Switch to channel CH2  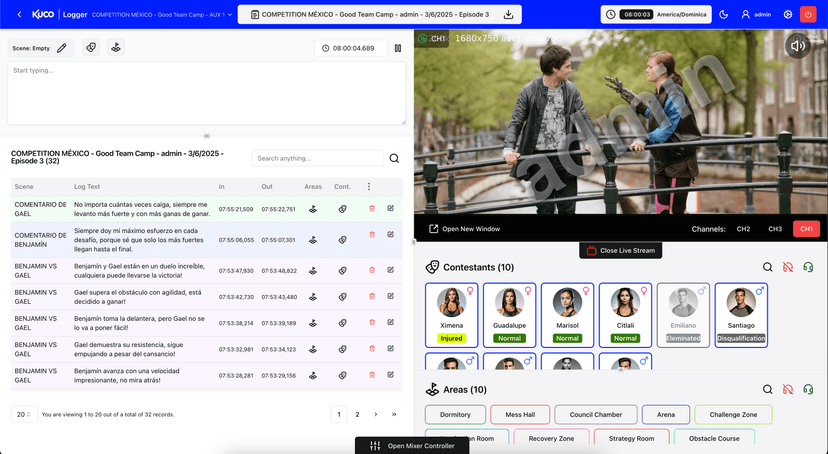(743, 229)
